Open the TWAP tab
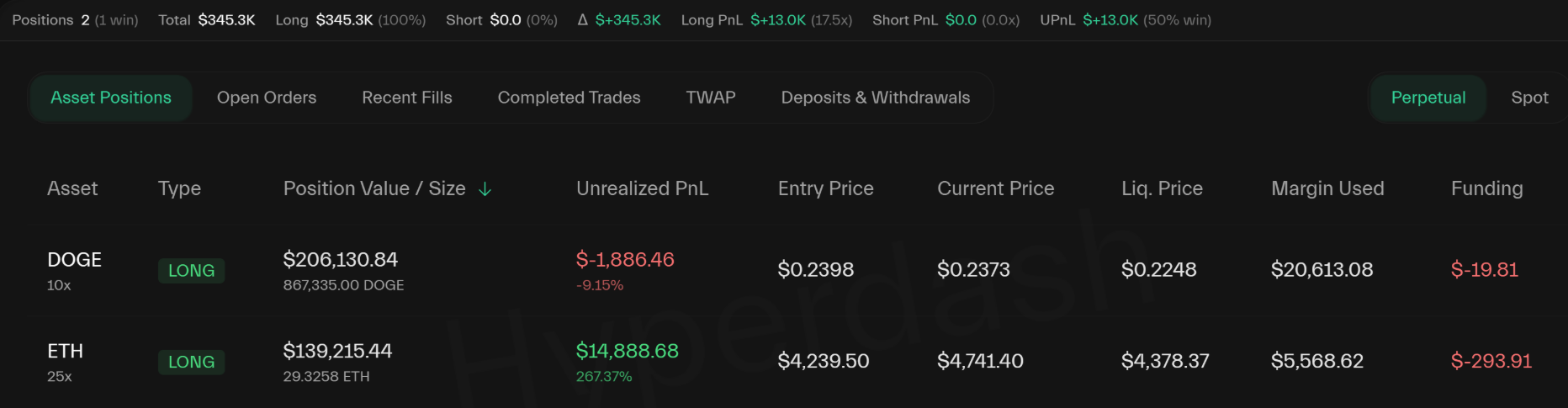The image size is (1568, 408). coord(711,98)
